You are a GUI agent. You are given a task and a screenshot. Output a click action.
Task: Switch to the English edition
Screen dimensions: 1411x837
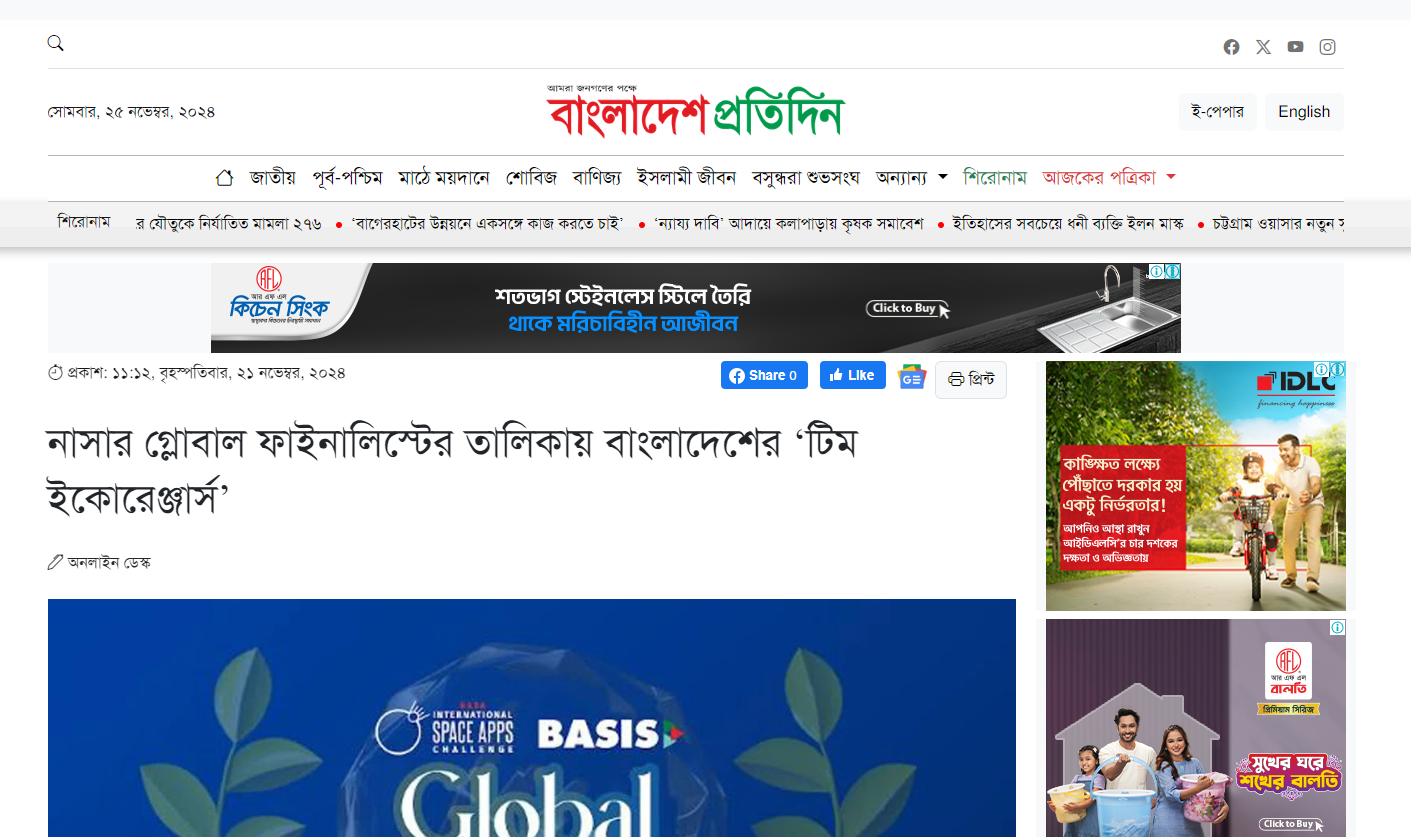[x=1304, y=112]
